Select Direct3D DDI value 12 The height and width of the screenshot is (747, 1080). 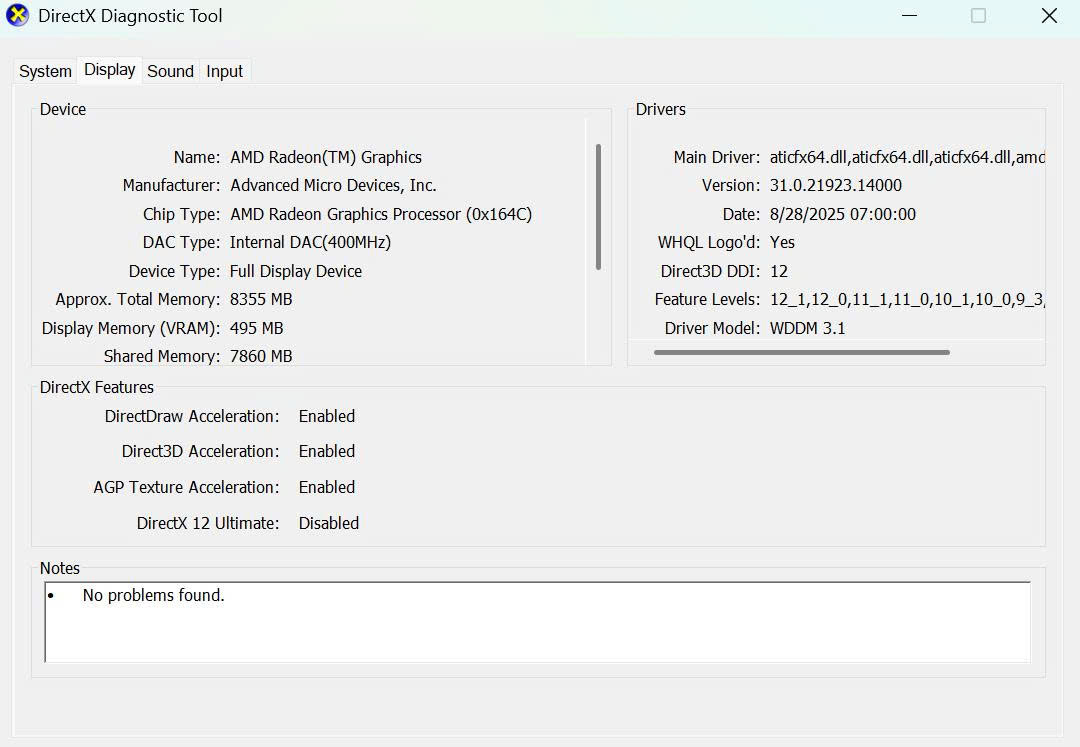(778, 272)
